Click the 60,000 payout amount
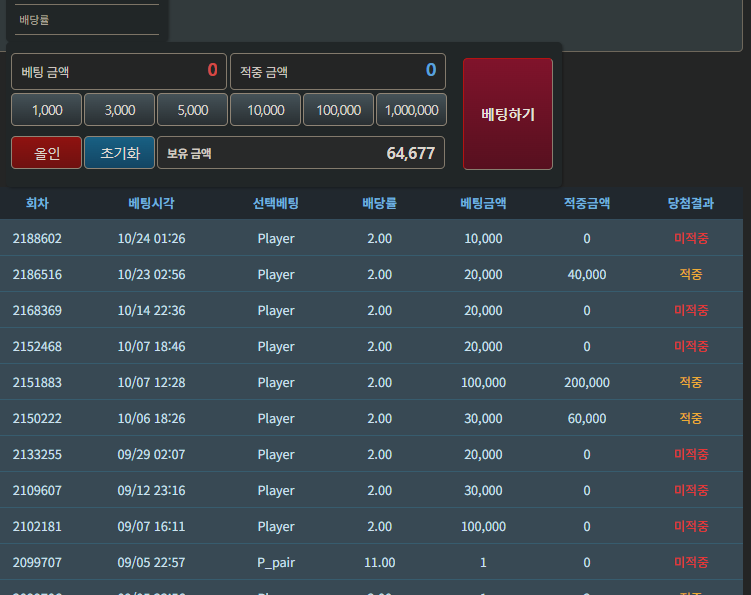This screenshot has height=595, width=751. (x=587, y=418)
